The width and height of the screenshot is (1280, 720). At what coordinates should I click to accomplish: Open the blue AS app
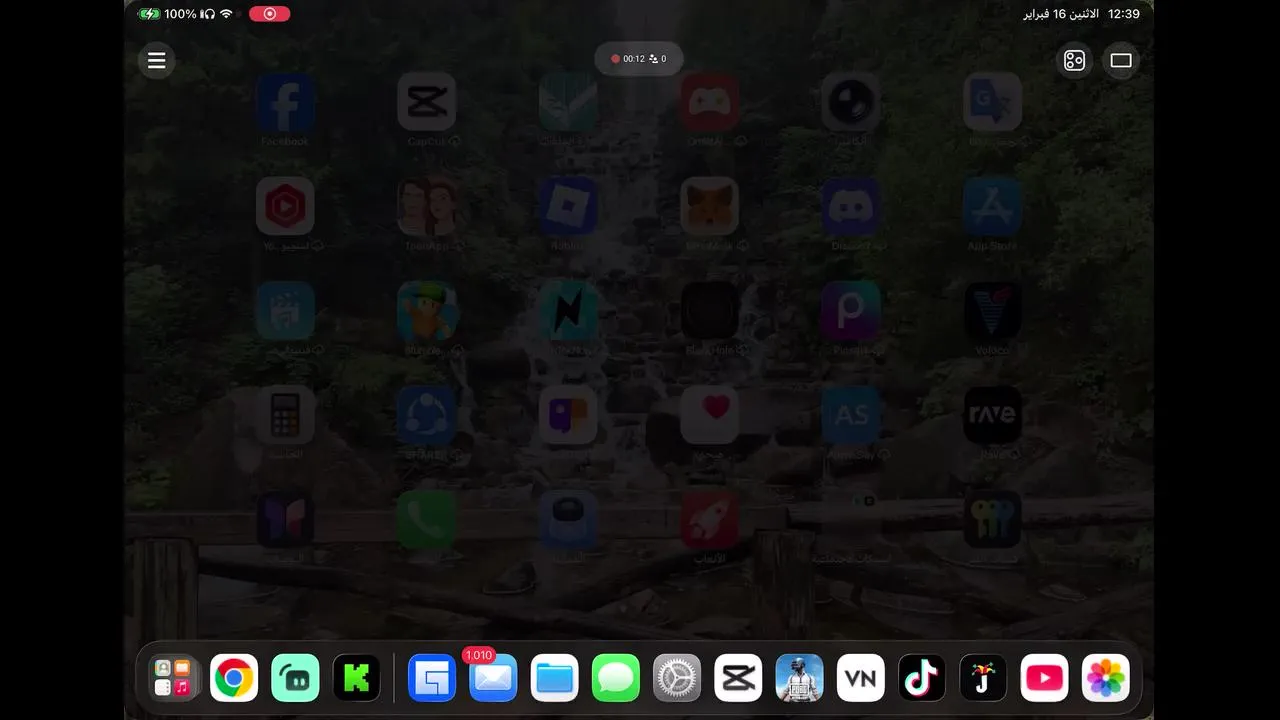(851, 414)
